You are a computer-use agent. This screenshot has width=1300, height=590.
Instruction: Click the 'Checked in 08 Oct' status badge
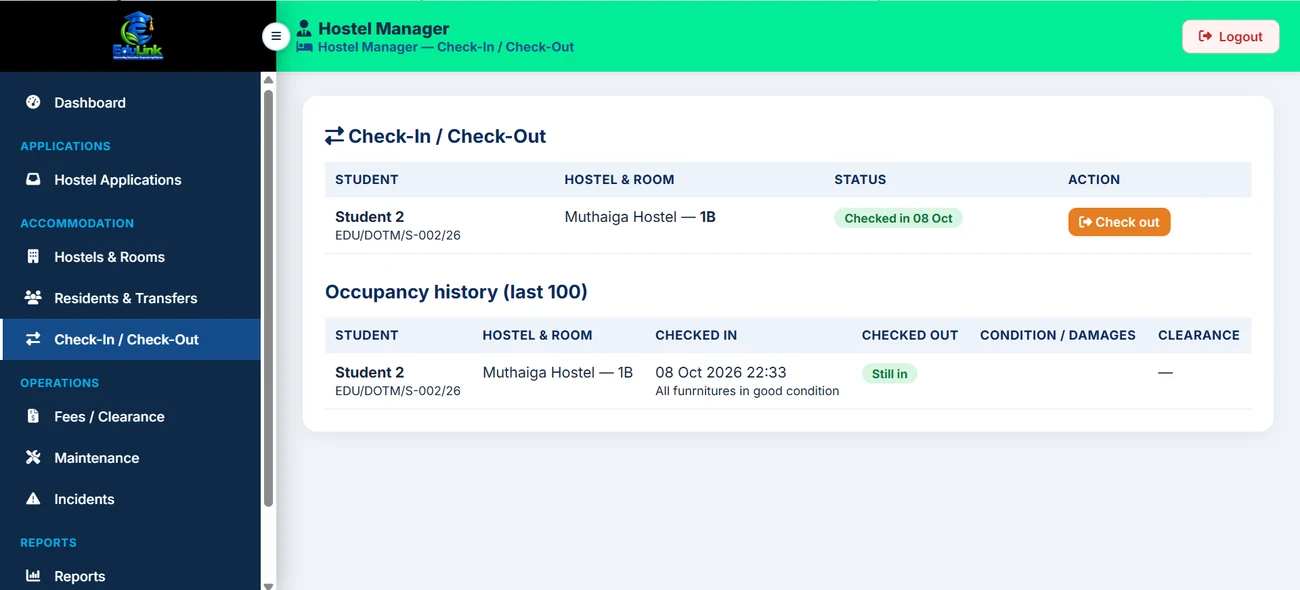[898, 218]
